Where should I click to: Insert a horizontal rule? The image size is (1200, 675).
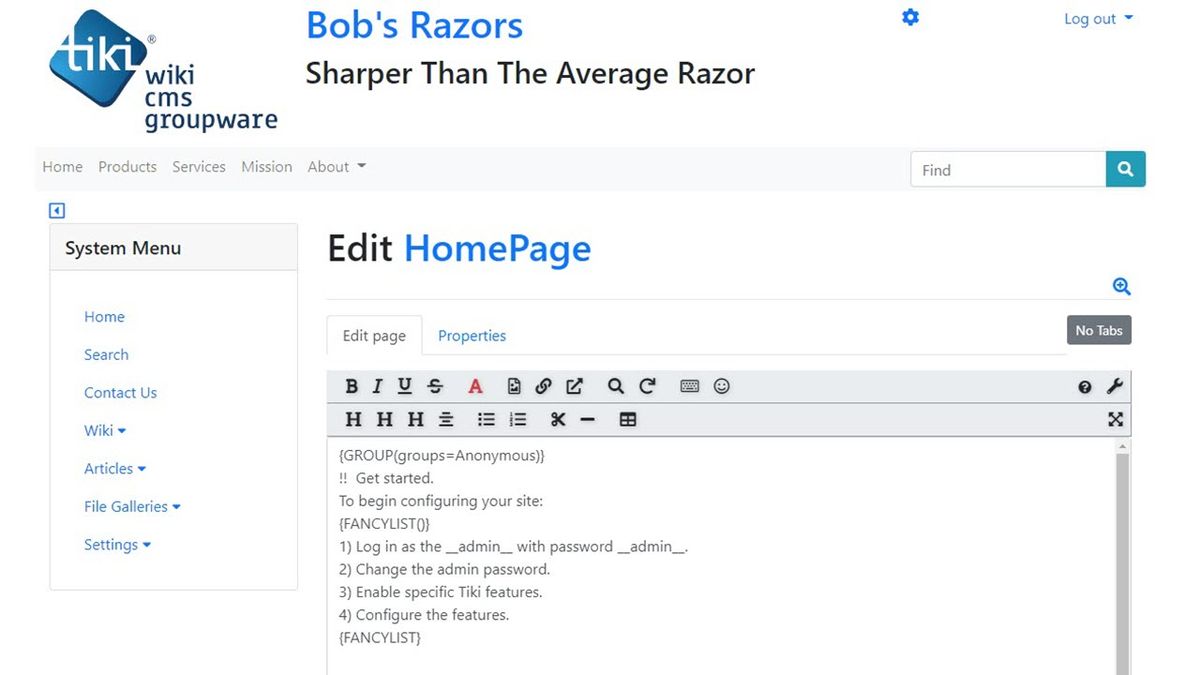pos(588,420)
